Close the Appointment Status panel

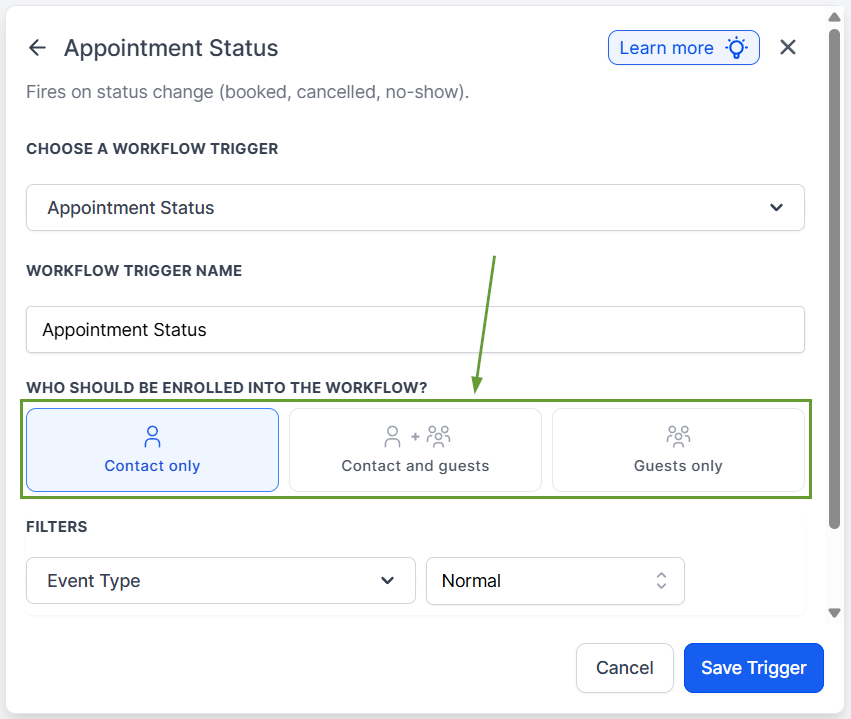coord(788,48)
